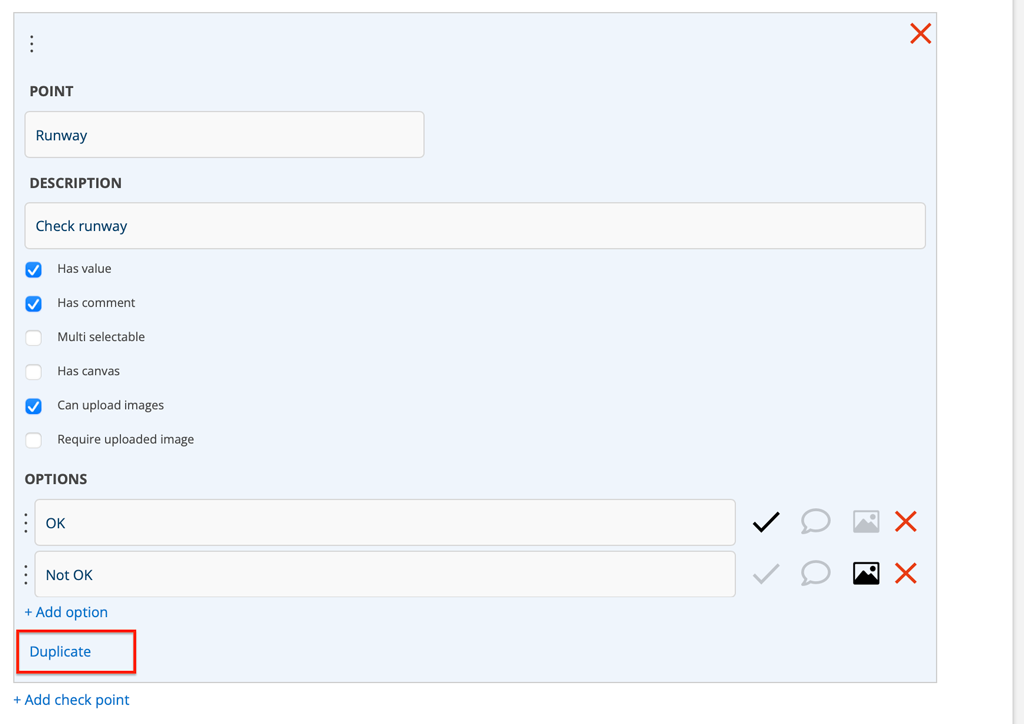This screenshot has width=1024, height=724.
Task: Delete the Not OK option with red X
Action: (906, 574)
